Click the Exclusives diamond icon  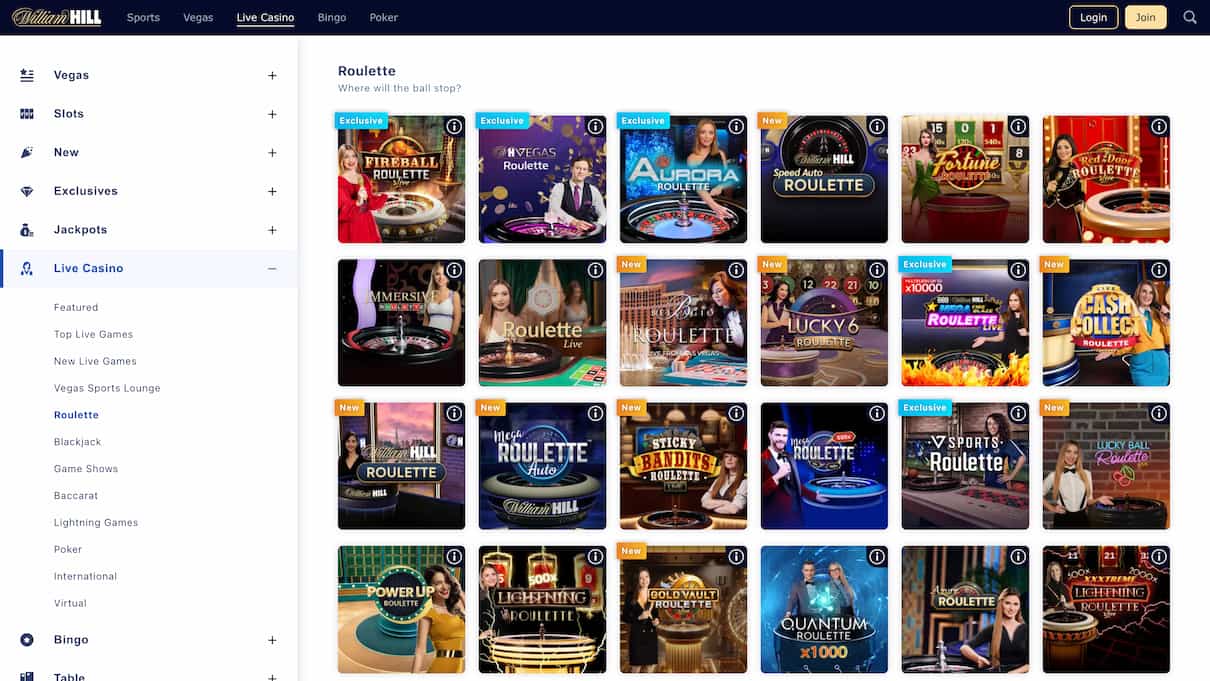click(x=27, y=191)
